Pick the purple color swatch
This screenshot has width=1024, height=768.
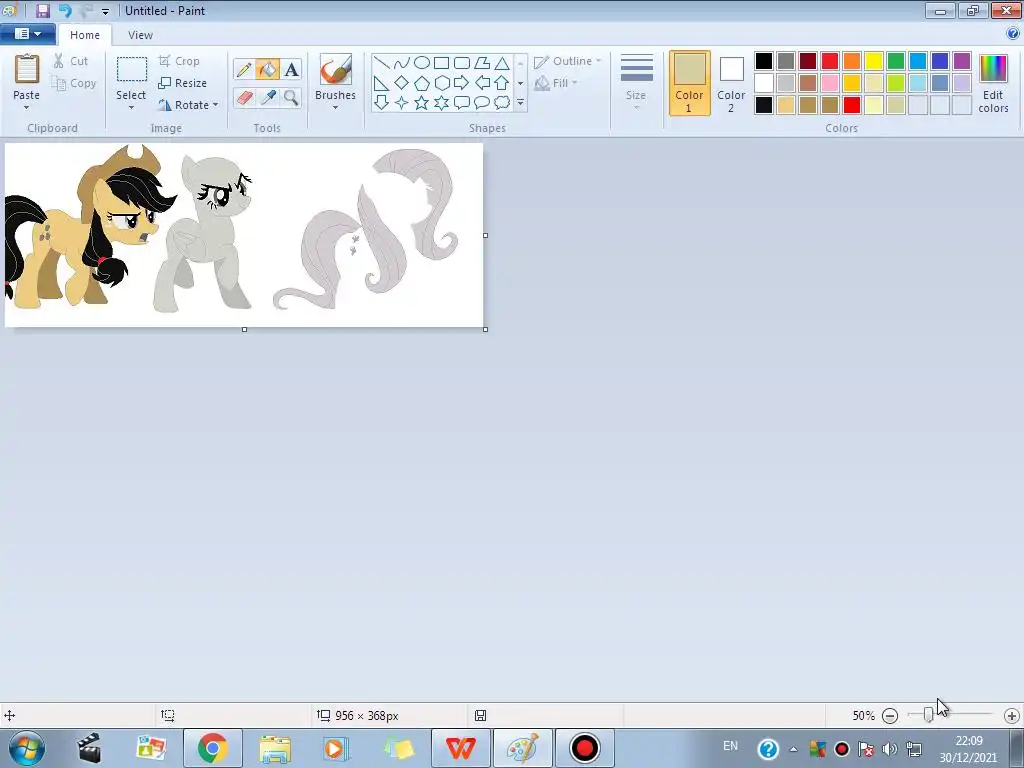click(x=962, y=61)
